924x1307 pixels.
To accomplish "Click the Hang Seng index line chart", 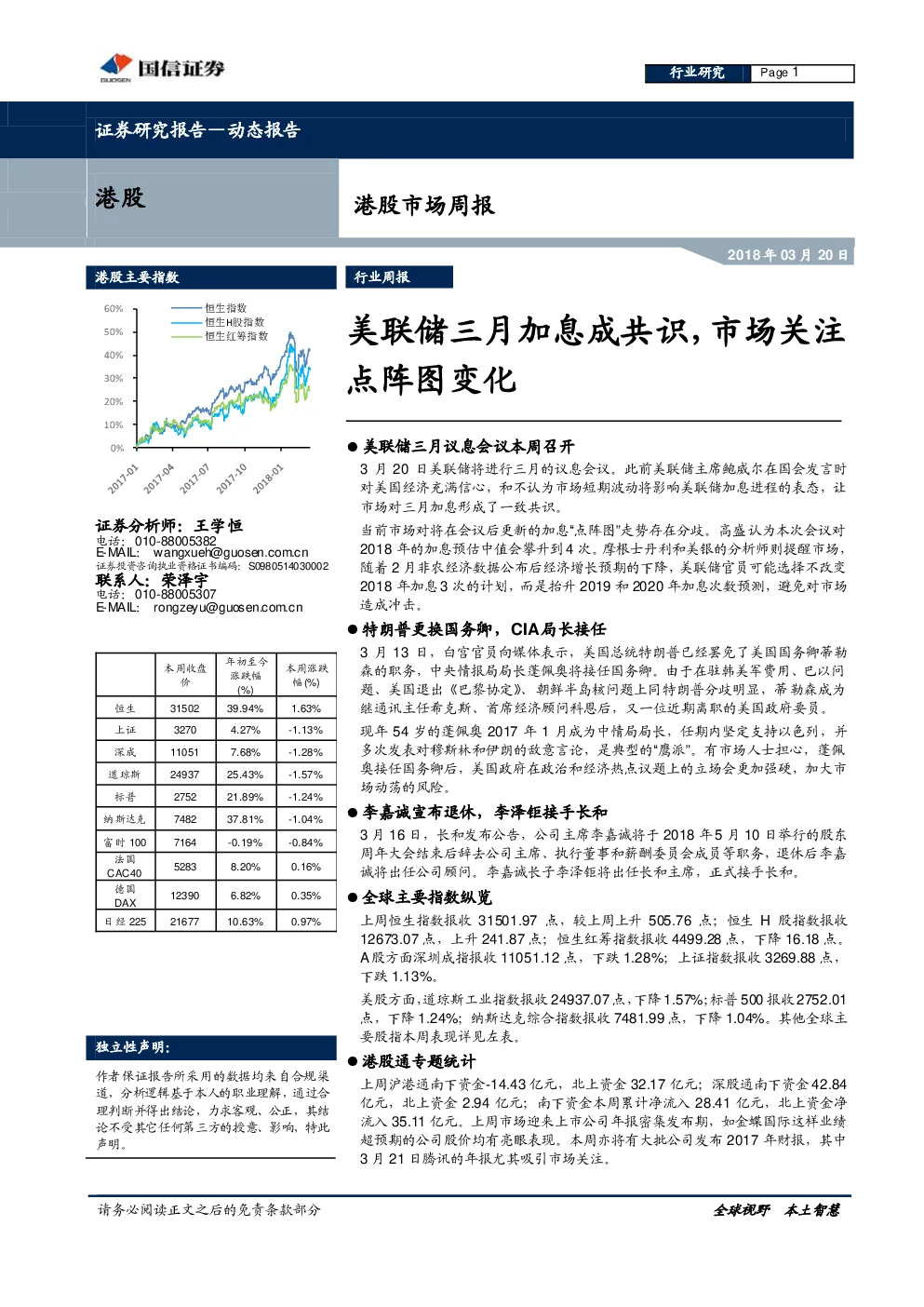I will [x=223, y=389].
